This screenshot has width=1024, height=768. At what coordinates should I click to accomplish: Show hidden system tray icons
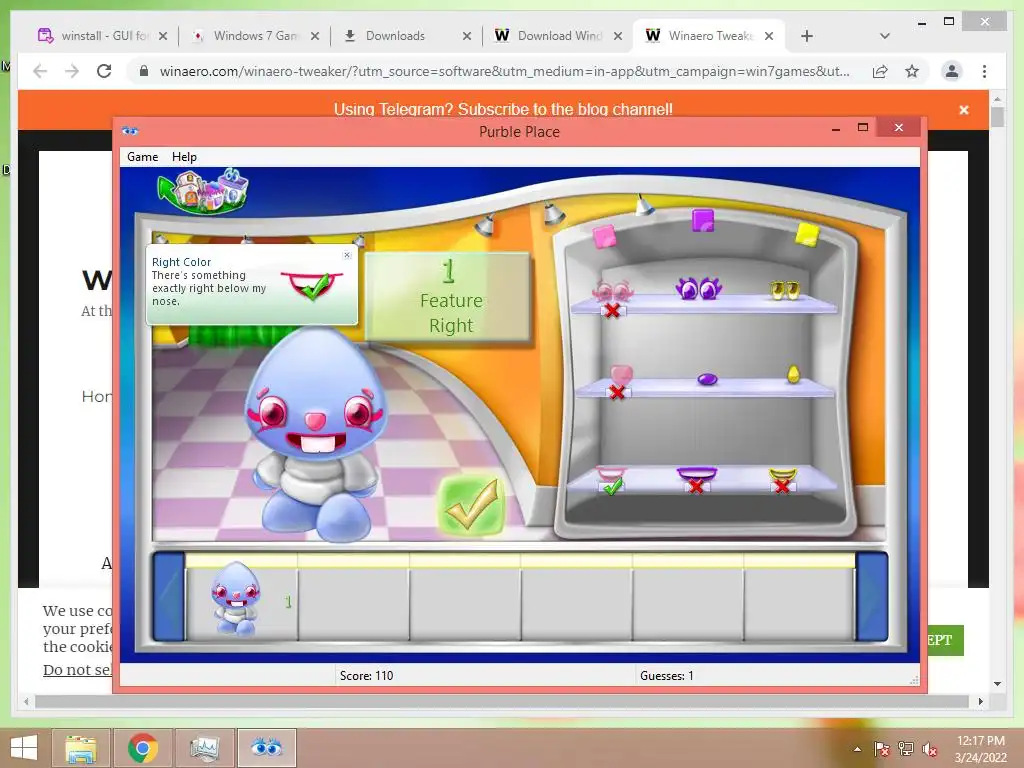(857, 749)
